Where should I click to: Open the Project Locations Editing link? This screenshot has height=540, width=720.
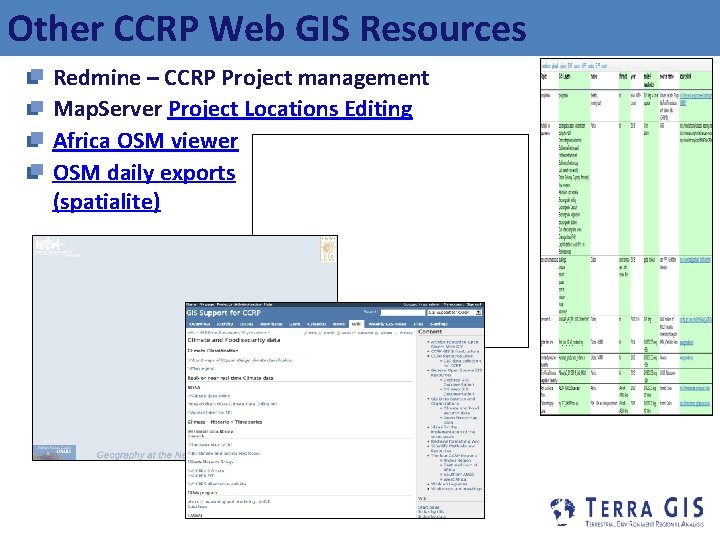[x=290, y=110]
